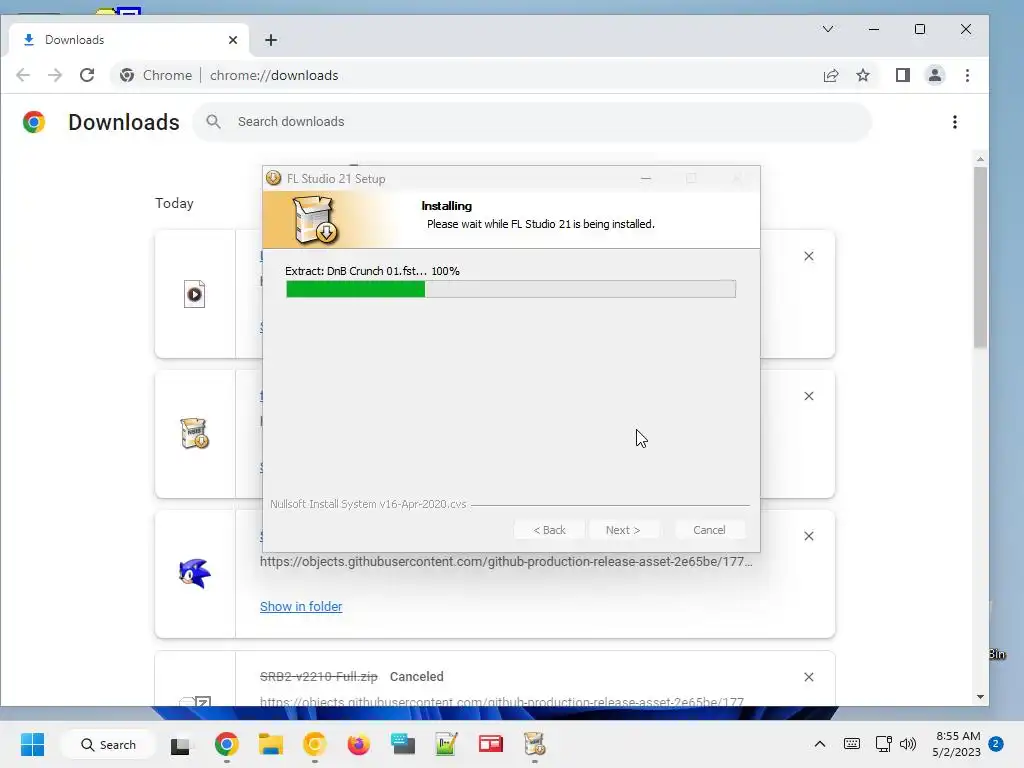Viewport: 1024px width, 768px height.
Task: Remove the installer download entry
Action: [808, 396]
